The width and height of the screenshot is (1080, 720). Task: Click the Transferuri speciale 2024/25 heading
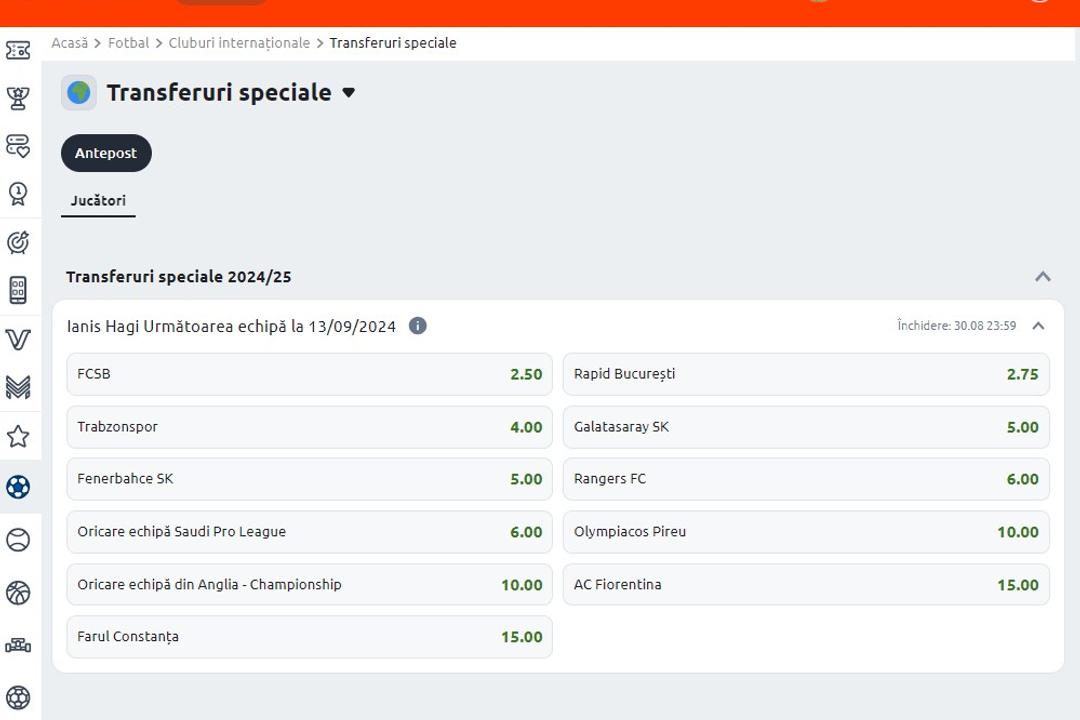(178, 277)
